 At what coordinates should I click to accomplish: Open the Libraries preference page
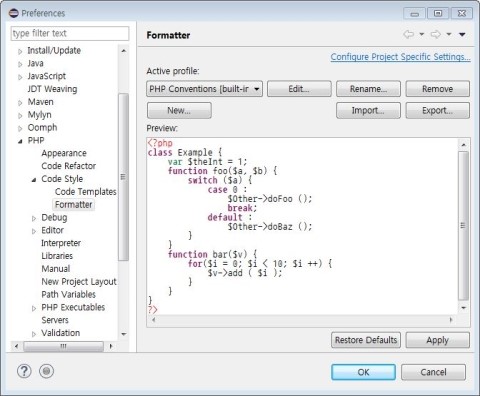(57, 256)
